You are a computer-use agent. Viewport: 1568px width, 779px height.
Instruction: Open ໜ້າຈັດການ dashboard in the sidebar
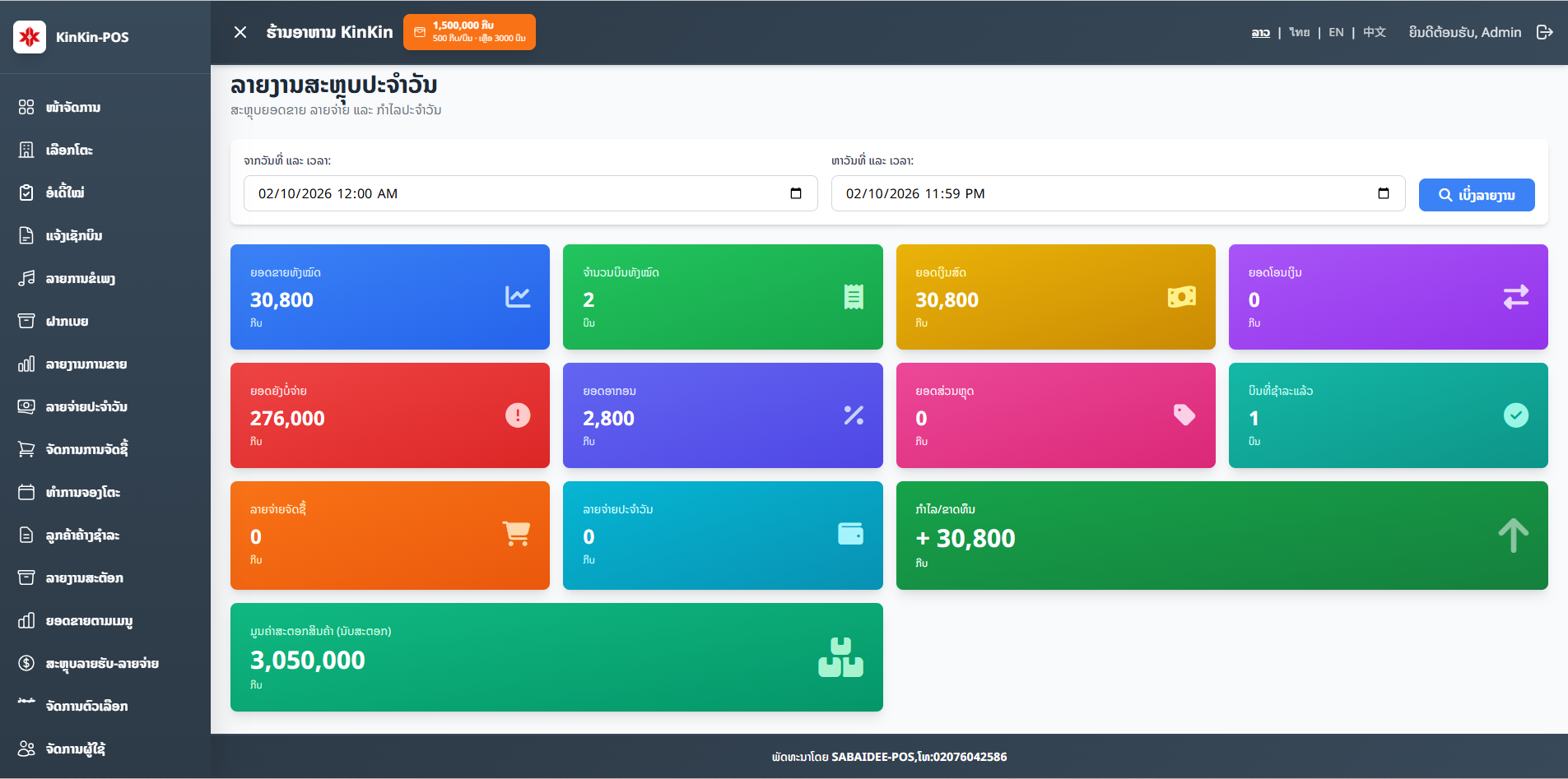[x=73, y=107]
